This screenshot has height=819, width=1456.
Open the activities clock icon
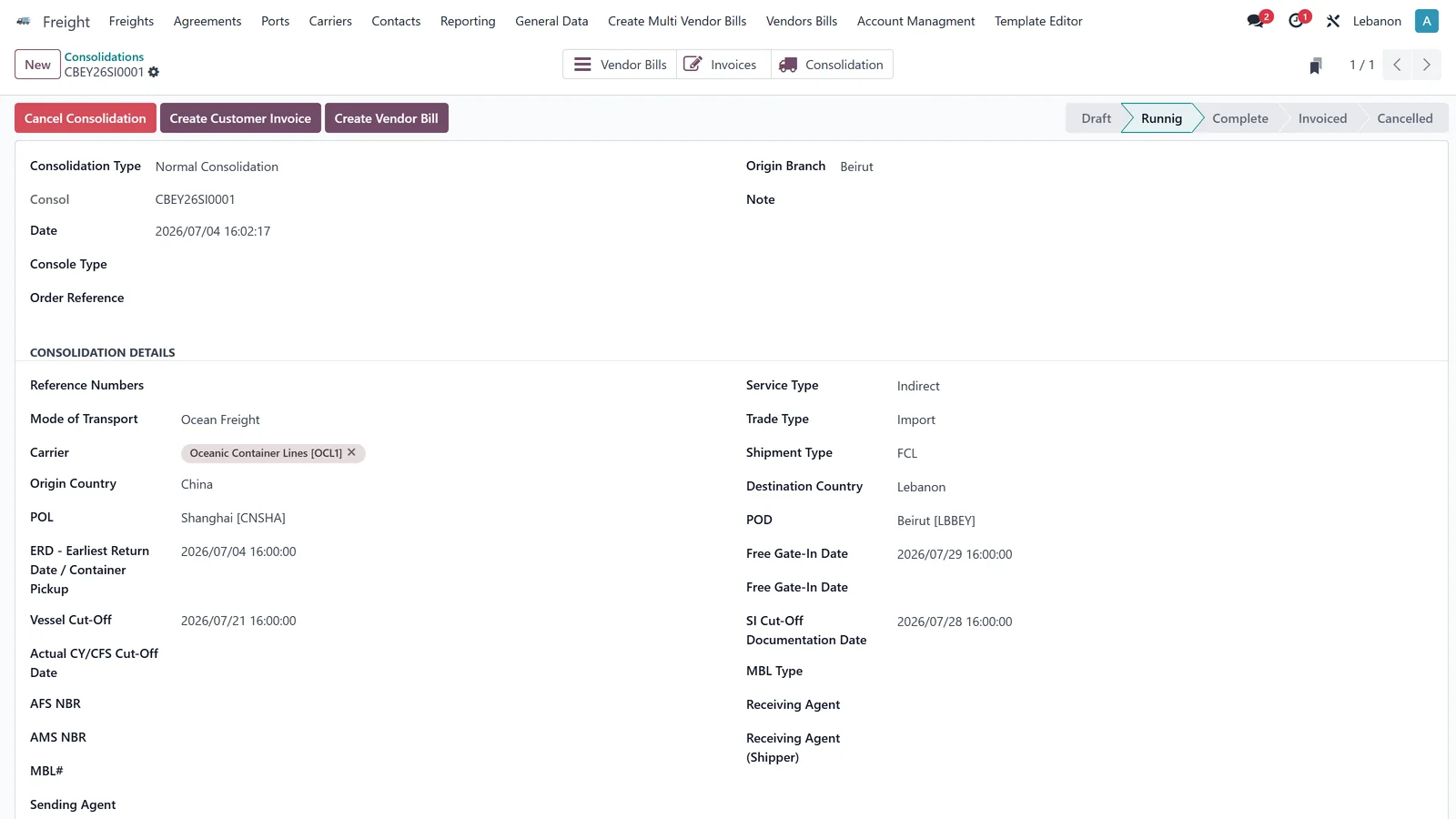point(1296,21)
